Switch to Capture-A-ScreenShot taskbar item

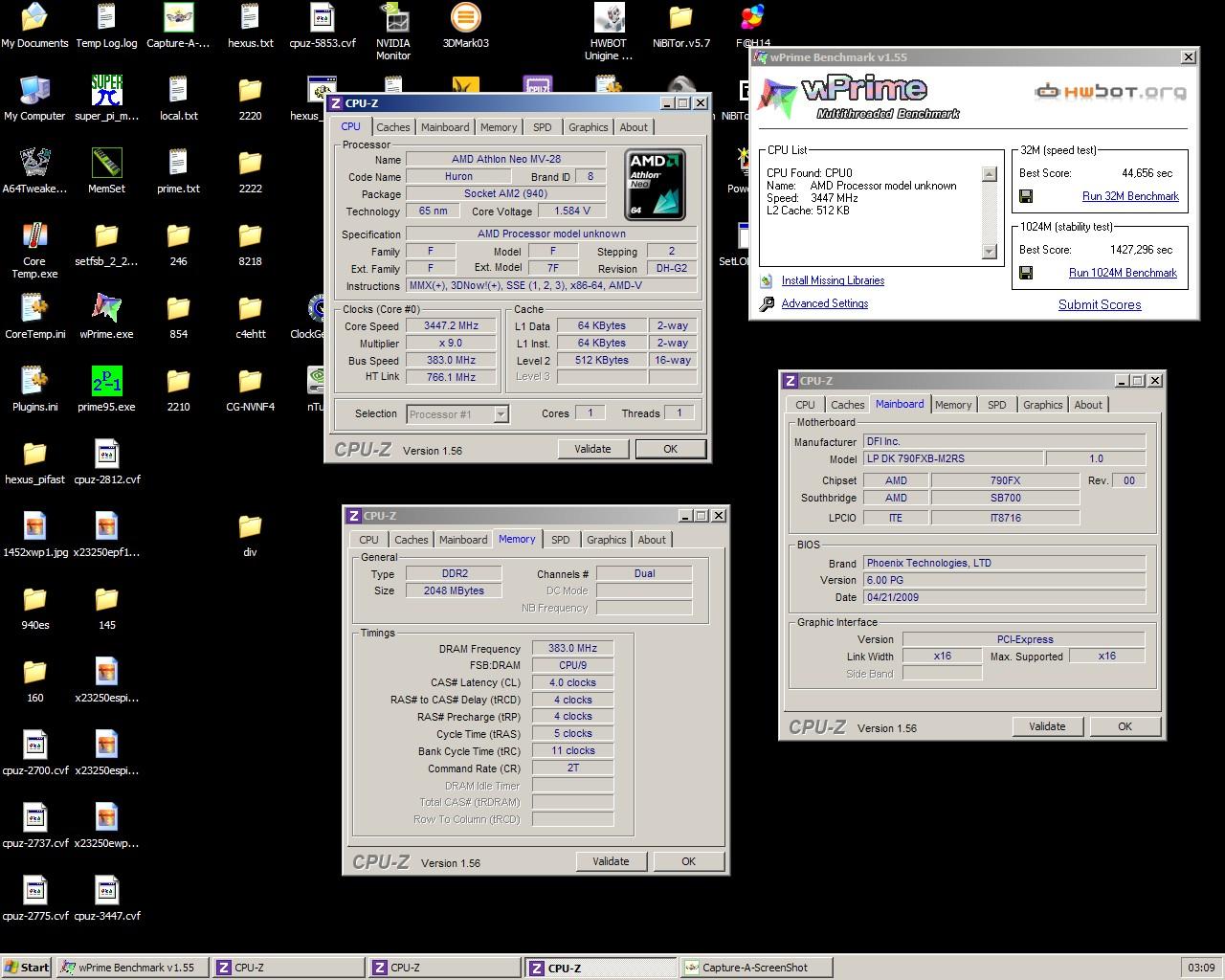(x=756, y=968)
